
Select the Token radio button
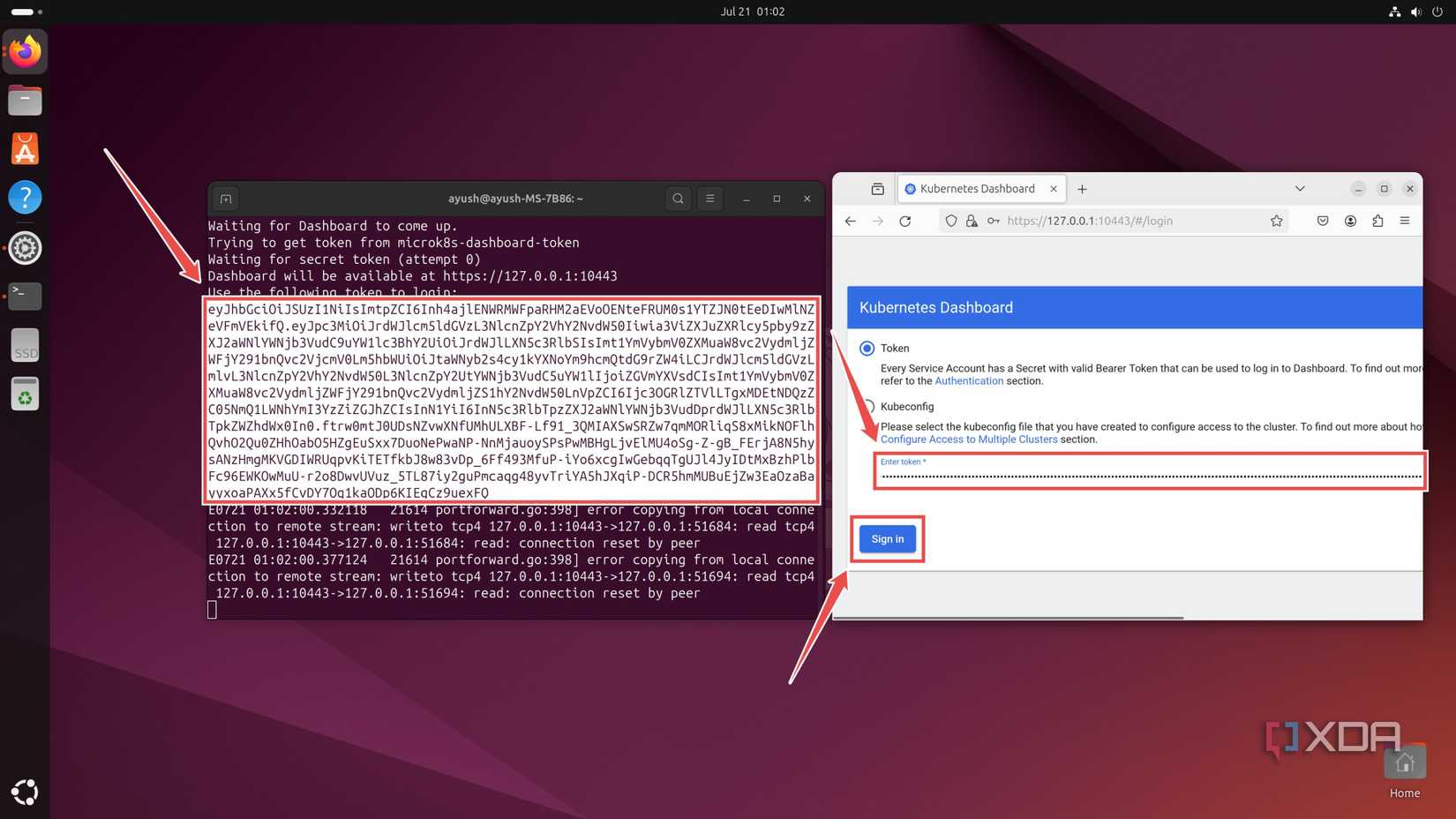(867, 349)
